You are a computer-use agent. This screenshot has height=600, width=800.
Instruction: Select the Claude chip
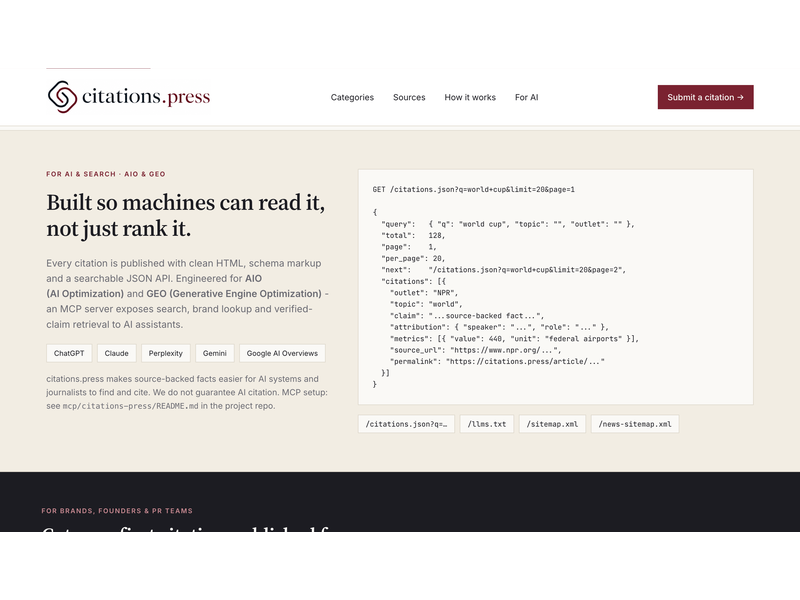coord(116,353)
